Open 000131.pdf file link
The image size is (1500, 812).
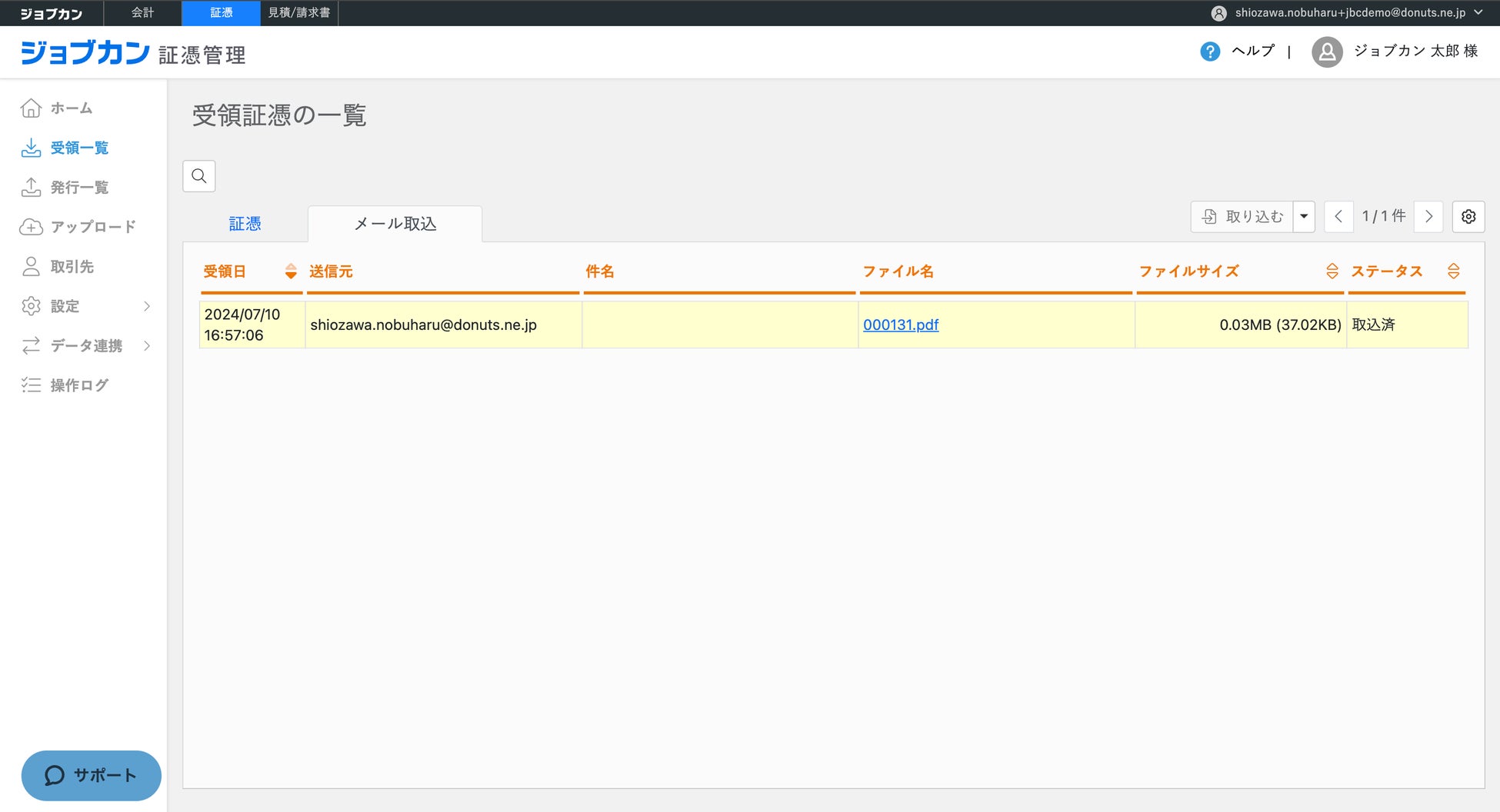[x=901, y=324]
